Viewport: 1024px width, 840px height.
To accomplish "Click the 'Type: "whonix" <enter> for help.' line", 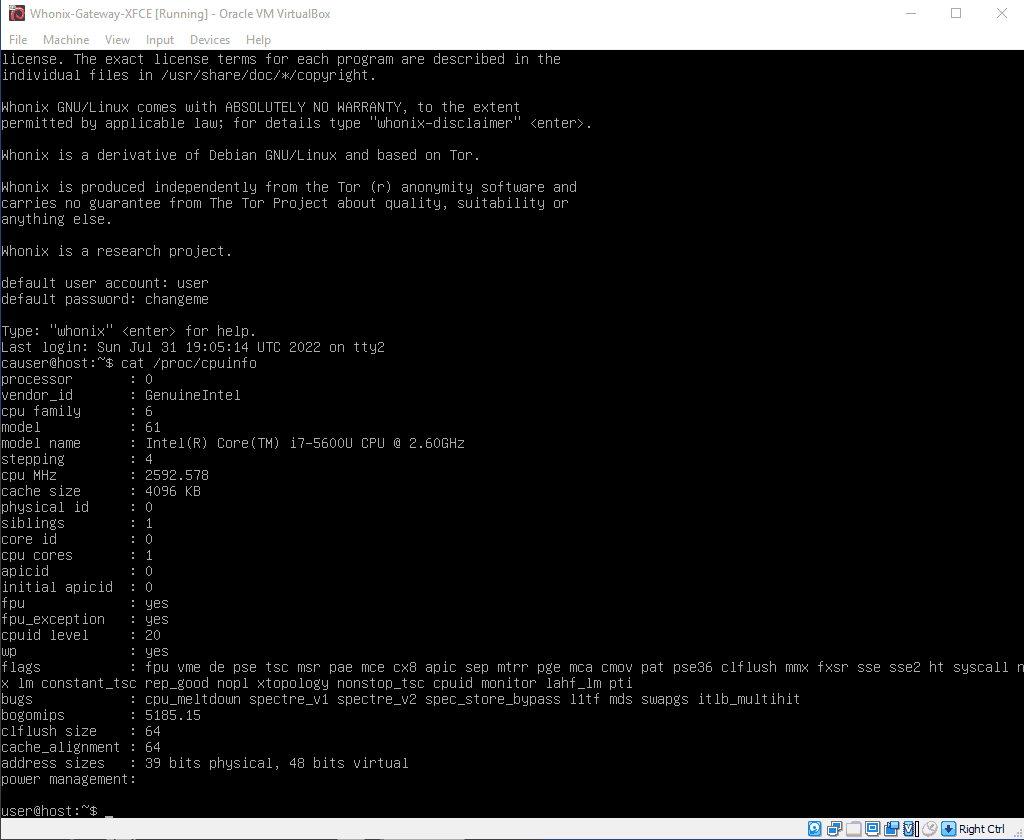I will click(129, 331).
